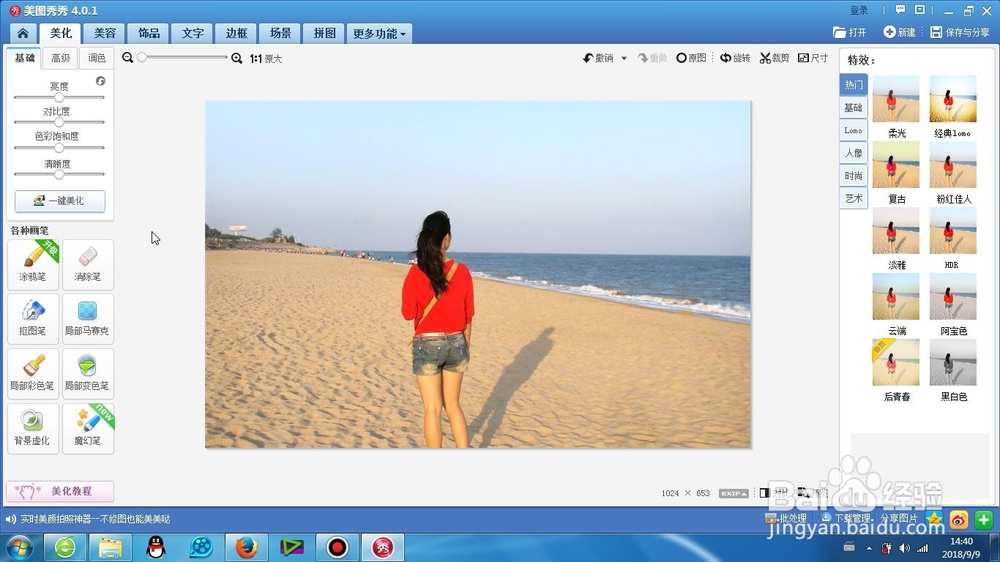The image size is (1000, 562).
Task: Click the 色彩饱和度 slider handle
Action: click(x=59, y=147)
